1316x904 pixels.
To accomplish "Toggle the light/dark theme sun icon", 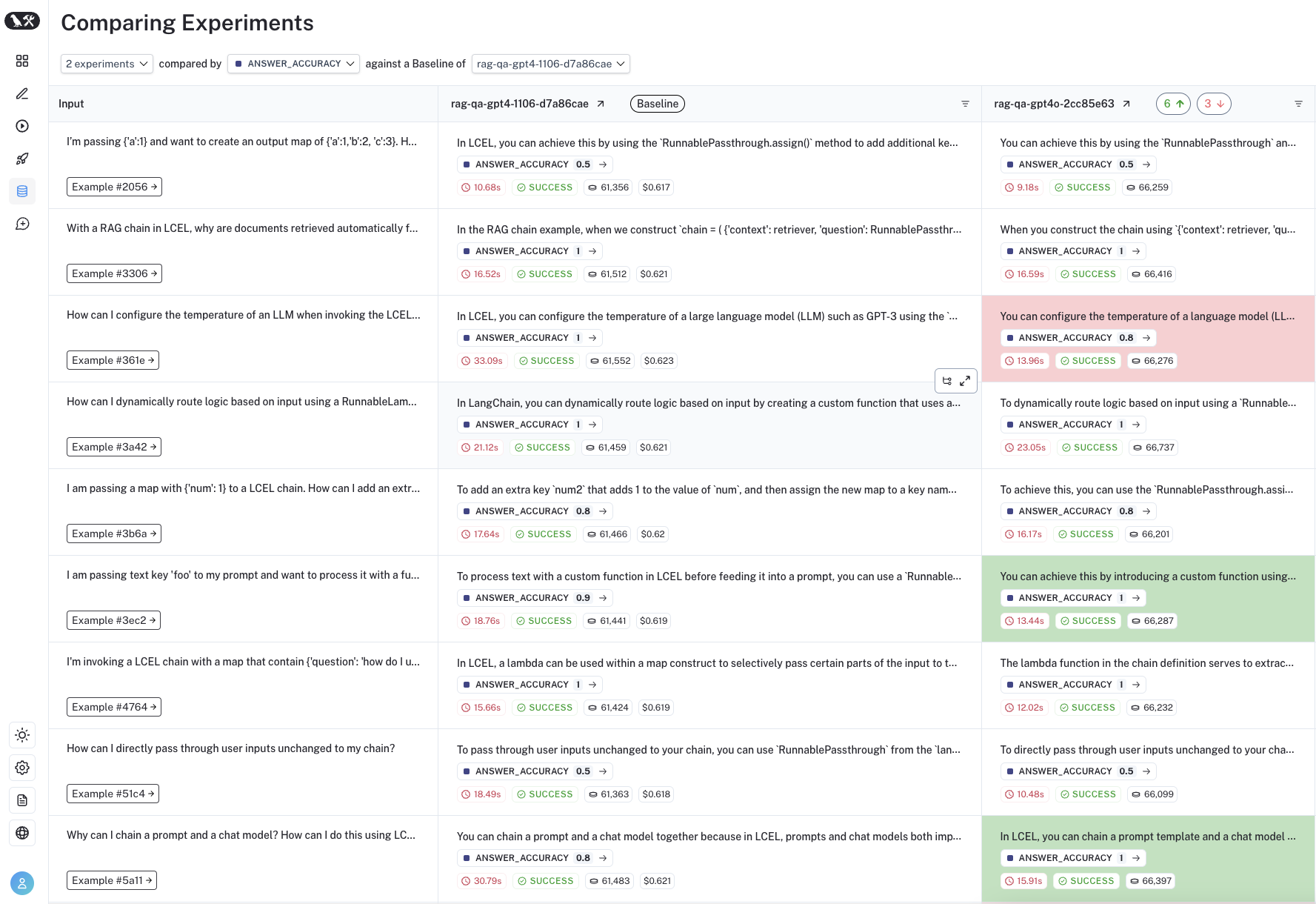I will (x=22, y=735).
